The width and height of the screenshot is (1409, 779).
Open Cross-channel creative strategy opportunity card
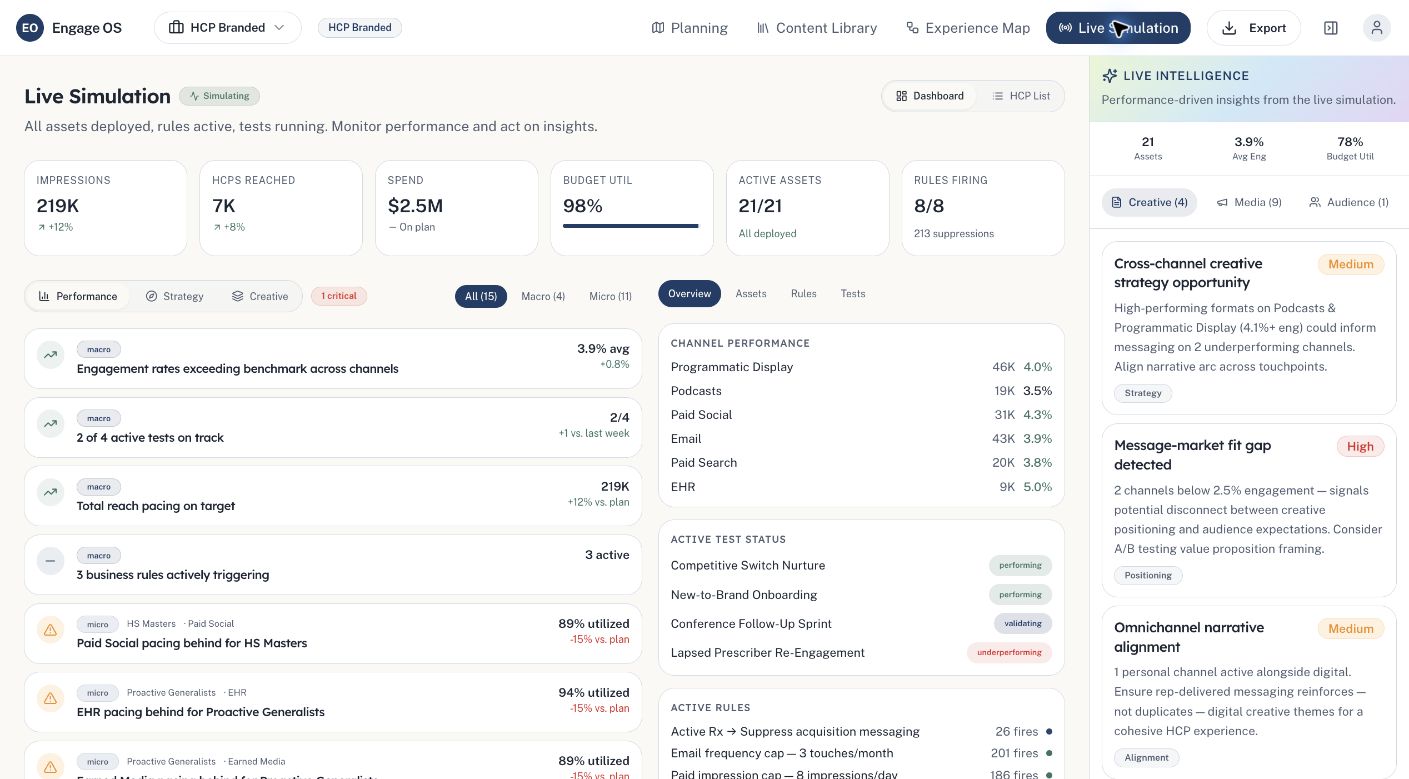[x=1249, y=328]
